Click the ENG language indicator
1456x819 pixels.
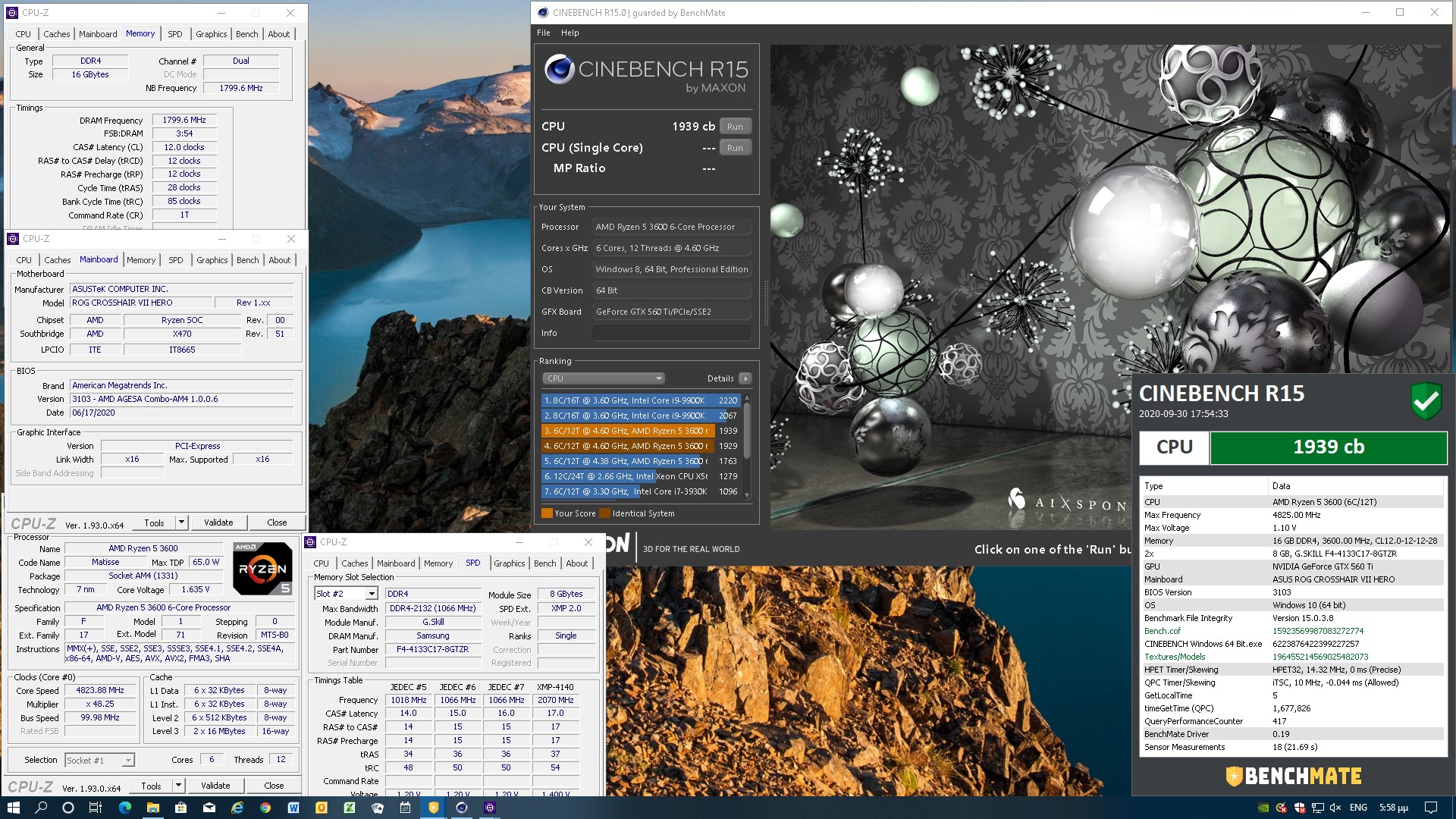coord(1358,808)
